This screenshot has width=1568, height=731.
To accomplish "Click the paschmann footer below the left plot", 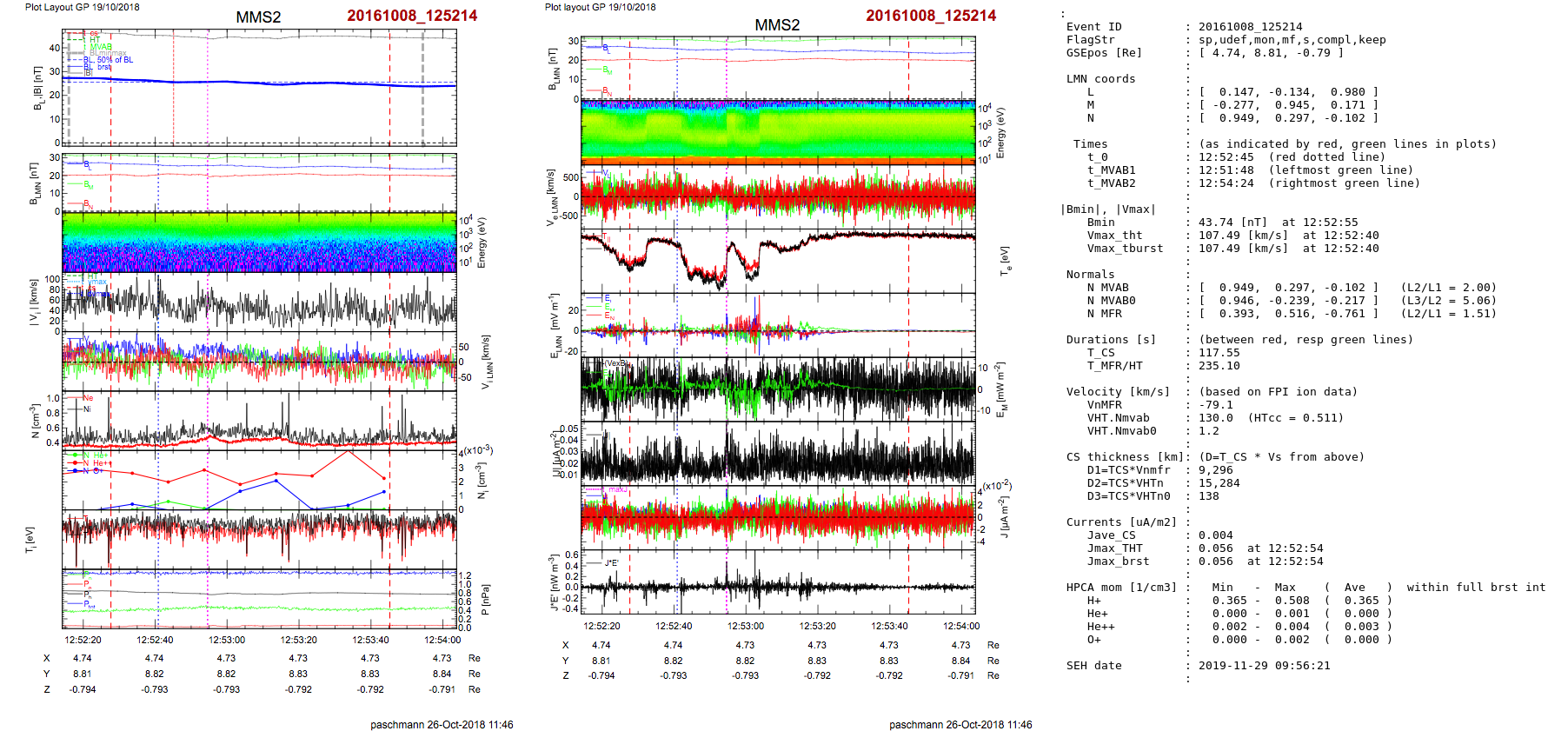I will [x=442, y=724].
